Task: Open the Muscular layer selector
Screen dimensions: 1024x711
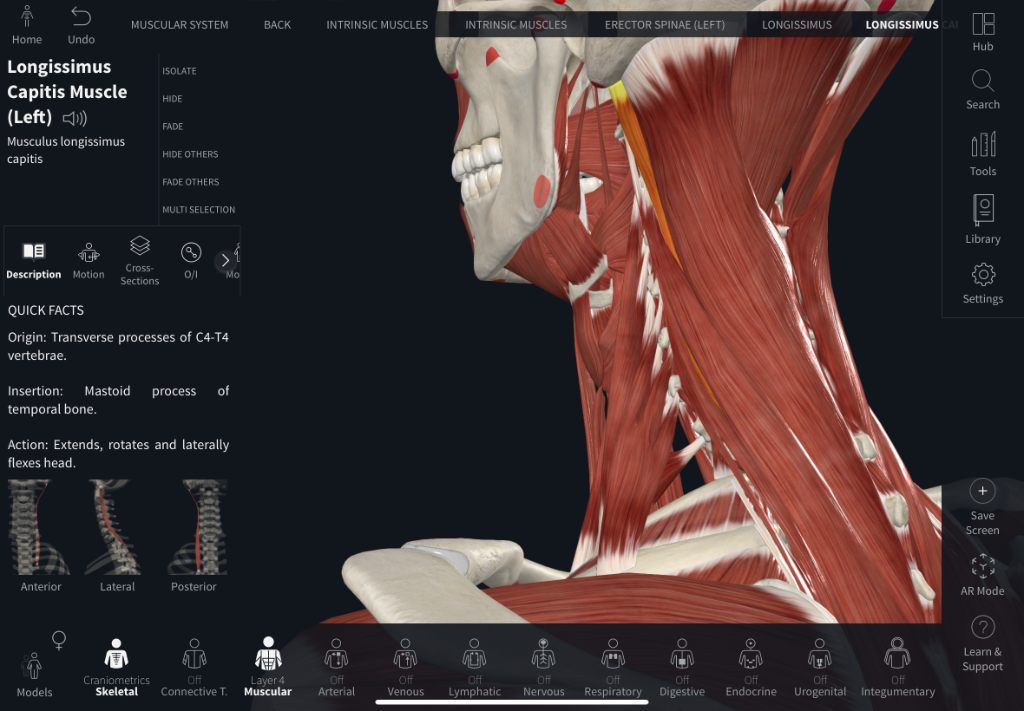Action: (x=267, y=656)
